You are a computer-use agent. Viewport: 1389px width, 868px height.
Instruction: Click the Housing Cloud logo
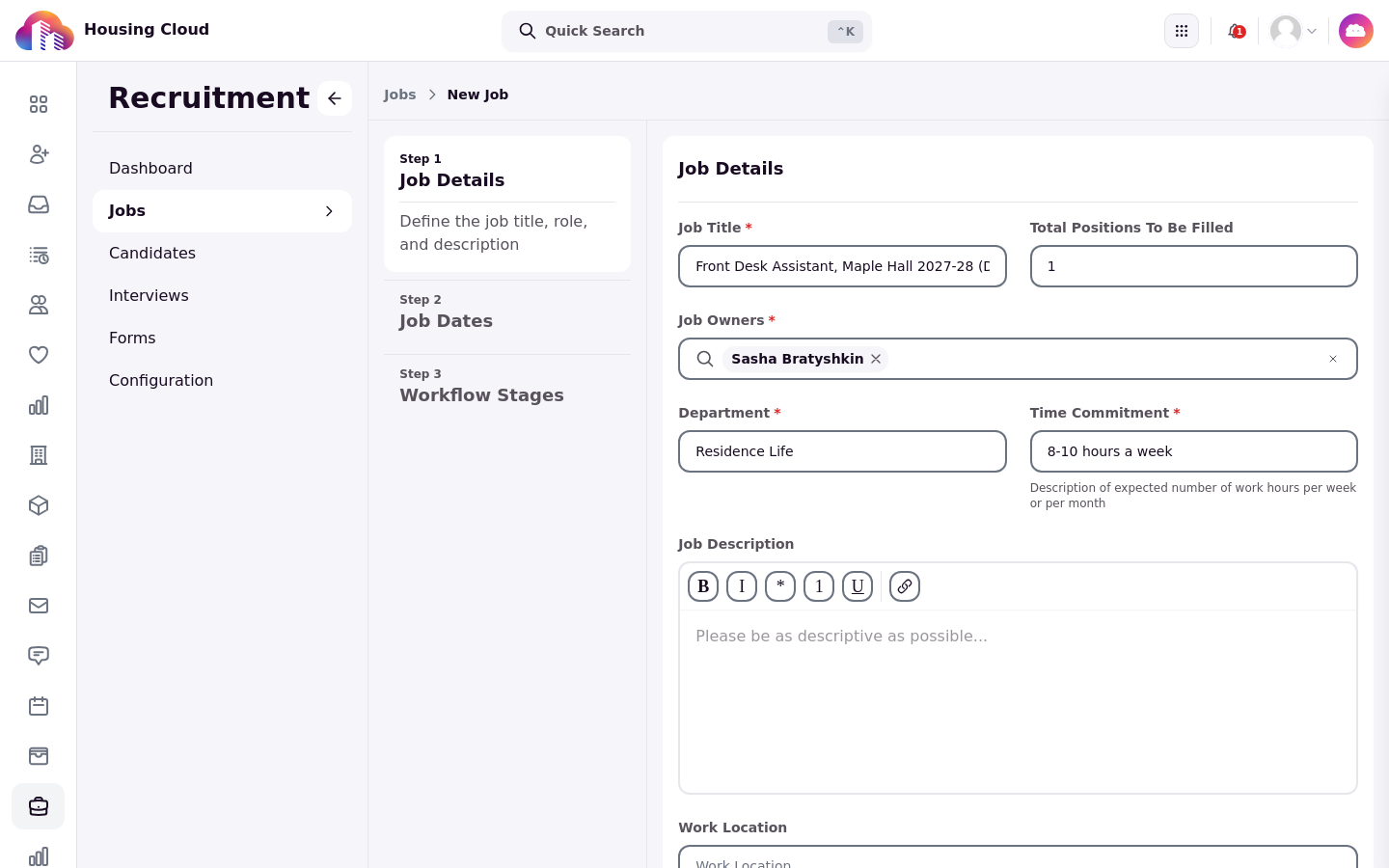(44, 31)
